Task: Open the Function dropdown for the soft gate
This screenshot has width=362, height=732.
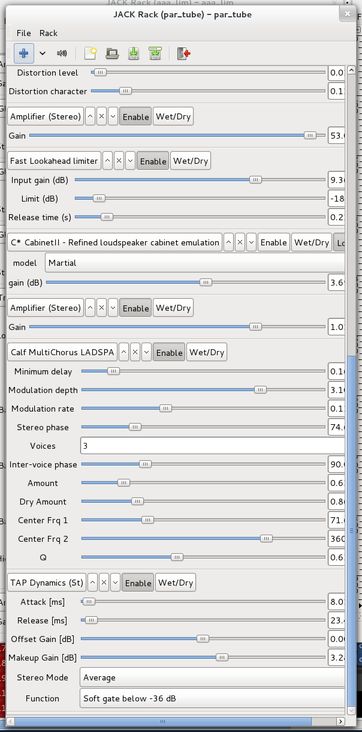Action: (213, 698)
